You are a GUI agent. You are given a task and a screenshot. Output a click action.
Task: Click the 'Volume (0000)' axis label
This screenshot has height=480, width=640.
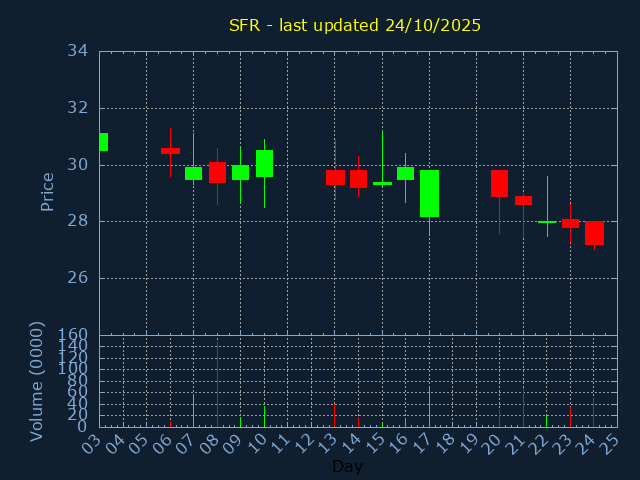[x=37, y=381]
